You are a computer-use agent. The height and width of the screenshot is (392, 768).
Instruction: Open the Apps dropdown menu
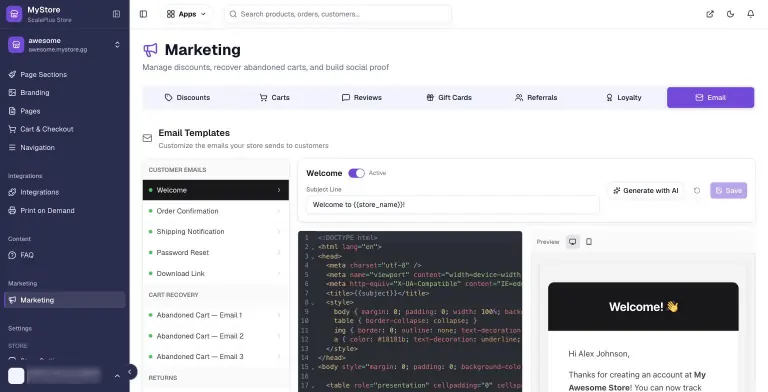(186, 14)
